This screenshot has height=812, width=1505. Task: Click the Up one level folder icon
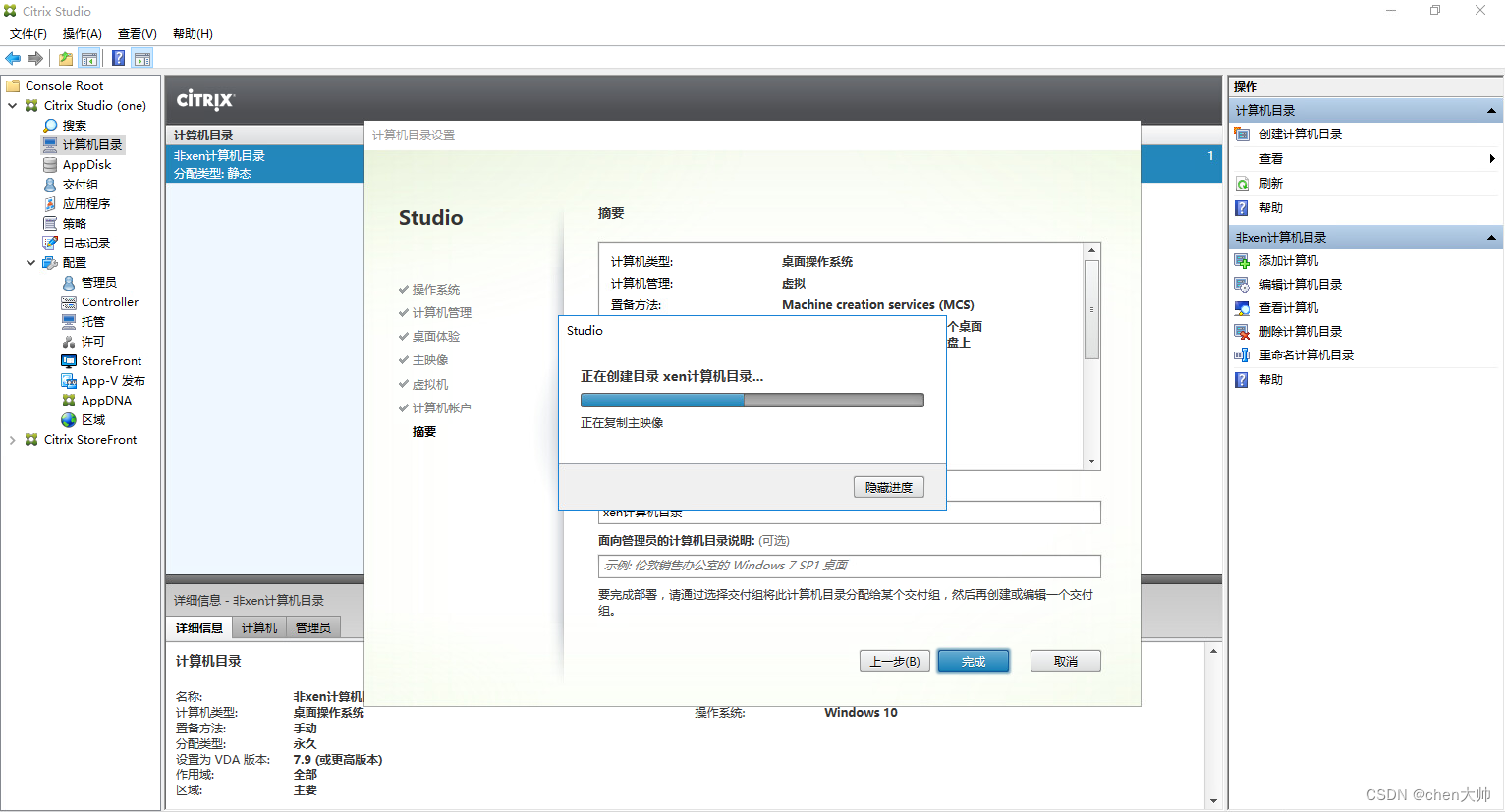(x=66, y=59)
